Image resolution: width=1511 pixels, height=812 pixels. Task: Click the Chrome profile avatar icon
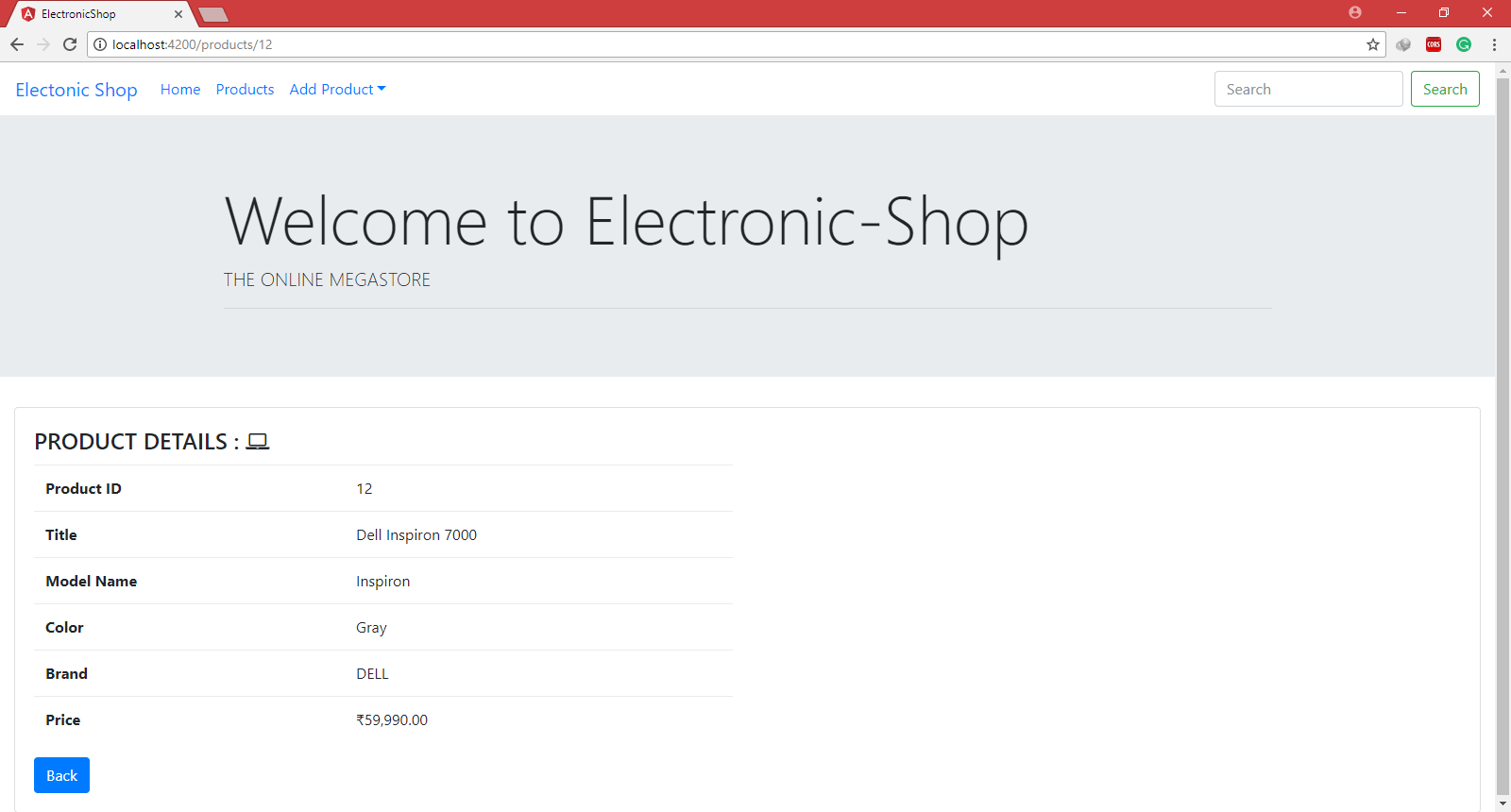pos(1355,12)
